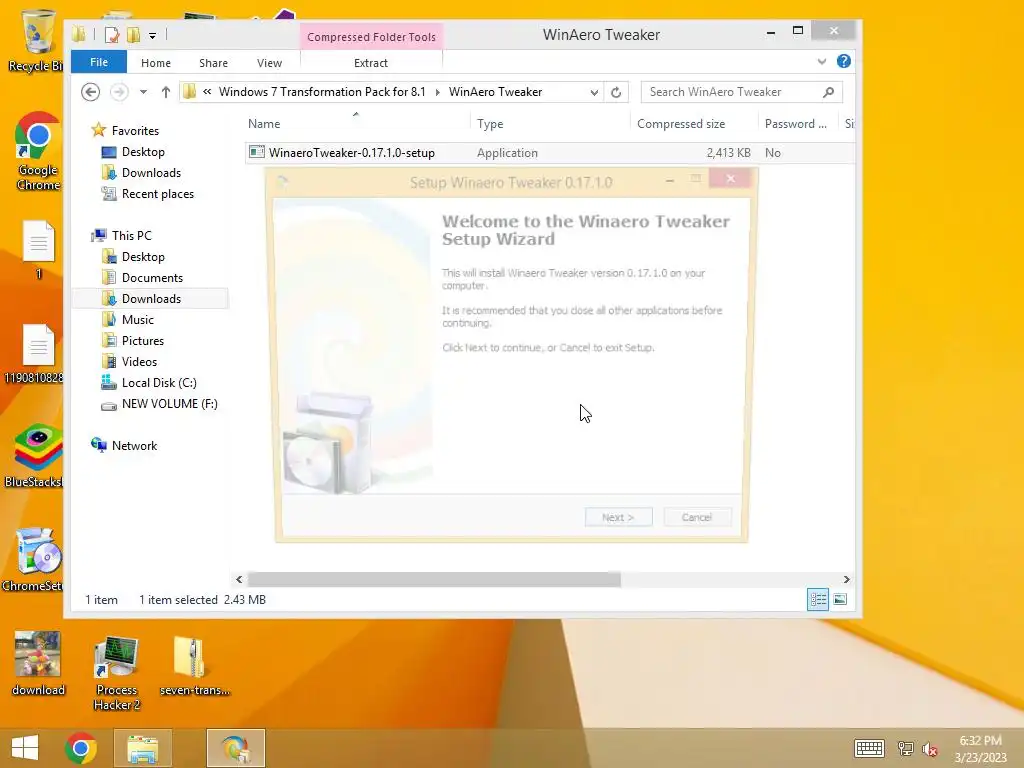Open the View ribbon tab

pyautogui.click(x=269, y=63)
